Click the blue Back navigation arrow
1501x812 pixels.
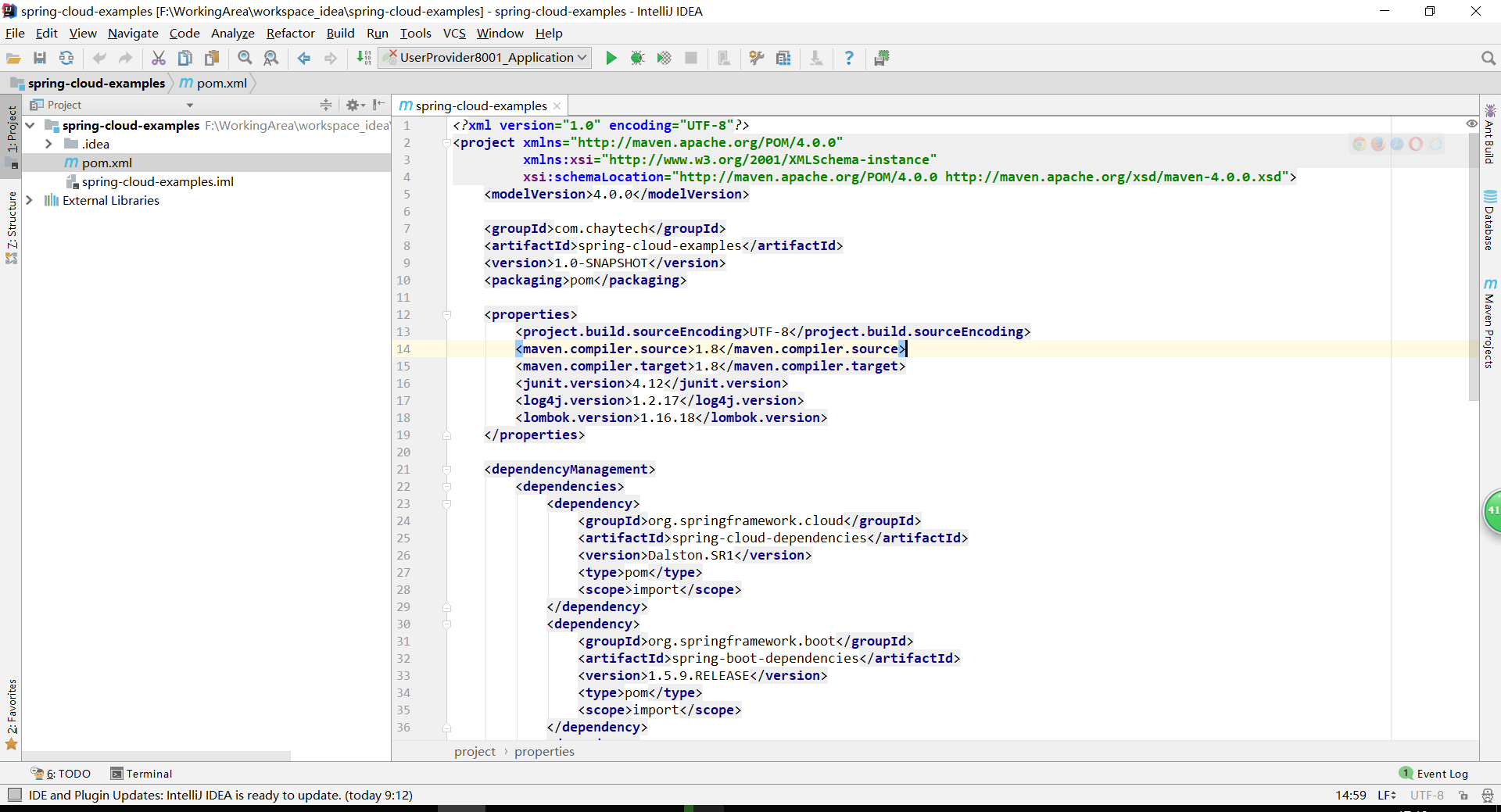click(x=304, y=58)
